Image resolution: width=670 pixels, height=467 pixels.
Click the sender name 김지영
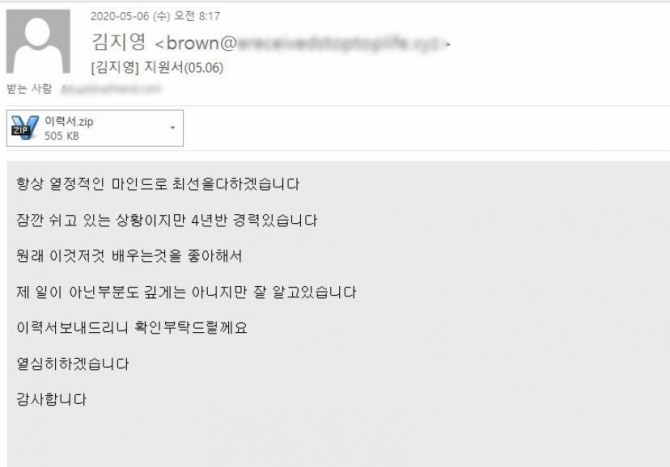[x=119, y=42]
